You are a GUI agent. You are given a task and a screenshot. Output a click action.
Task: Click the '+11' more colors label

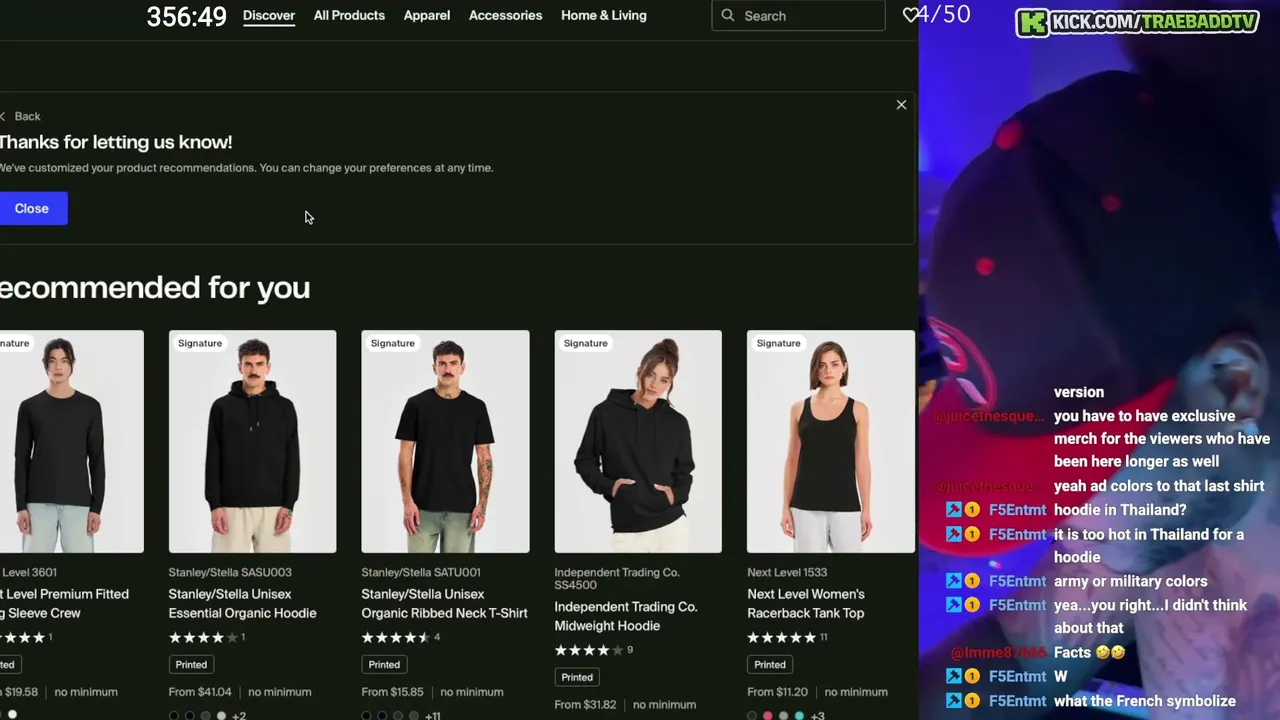tap(432, 716)
